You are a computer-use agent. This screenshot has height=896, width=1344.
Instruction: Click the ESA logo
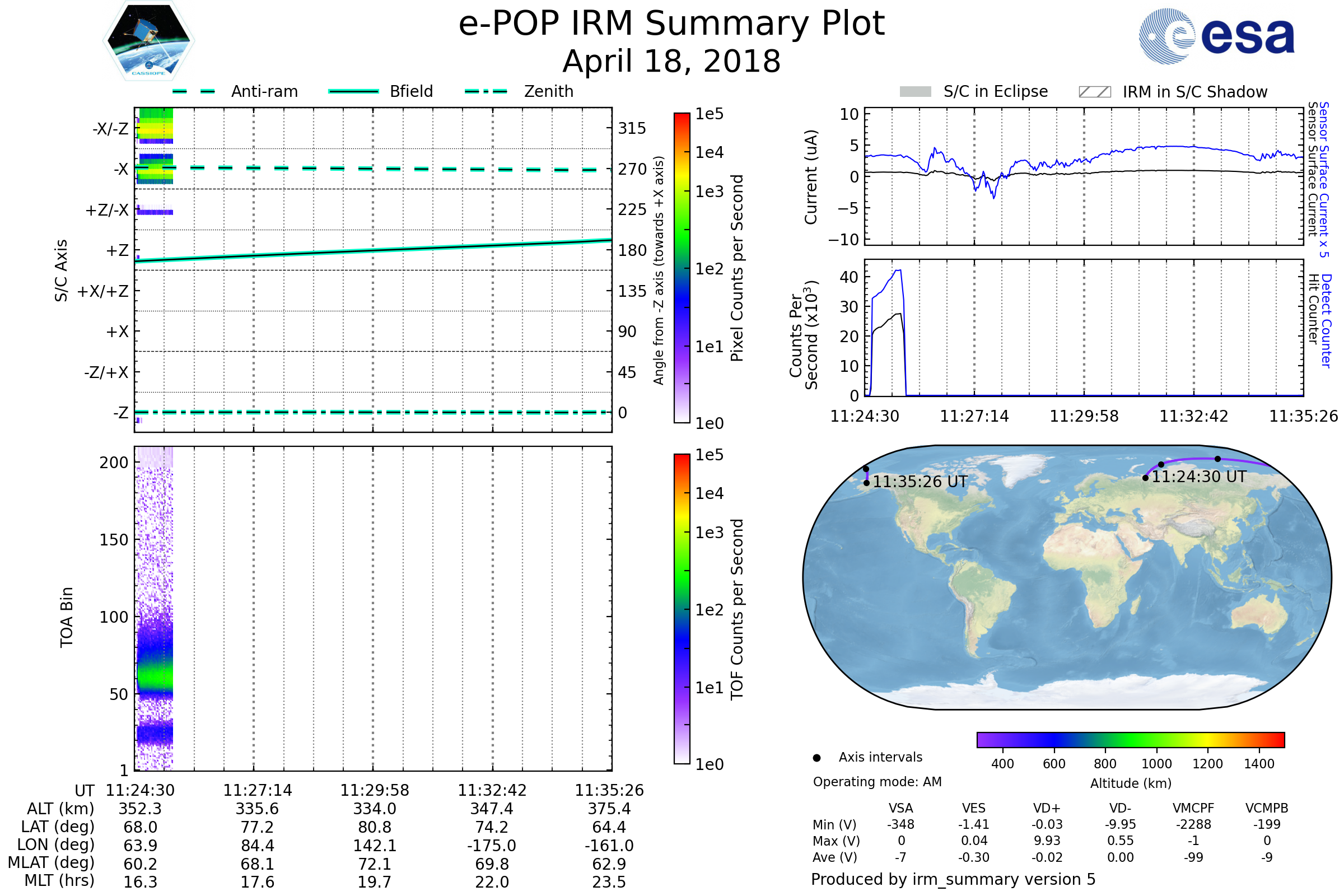pos(1217,36)
